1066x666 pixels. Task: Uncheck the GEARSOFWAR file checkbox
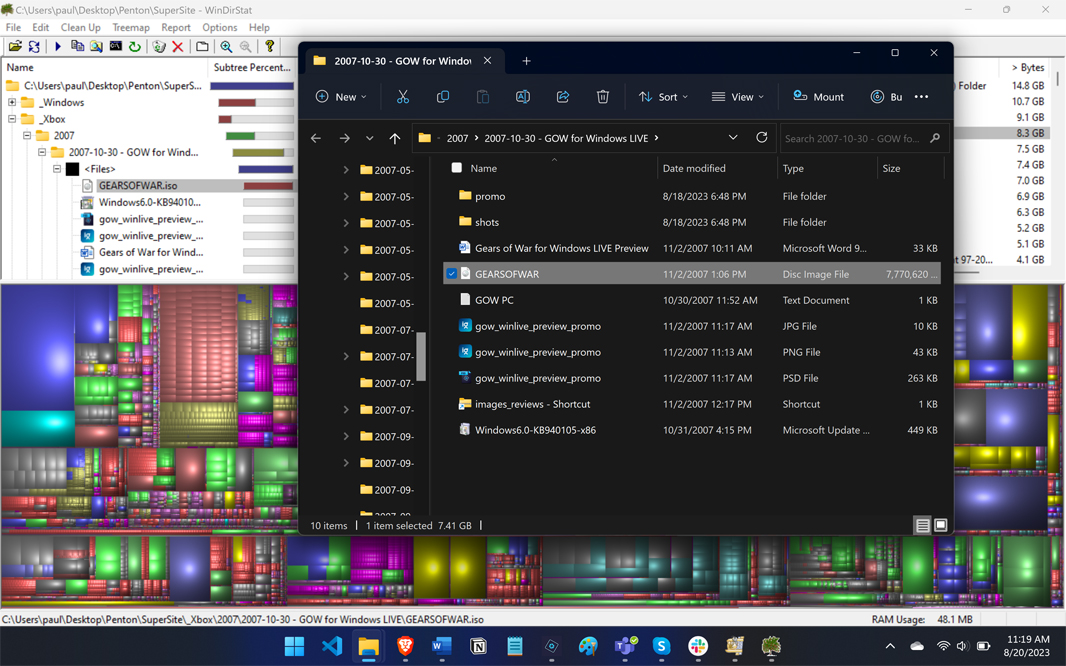452,274
